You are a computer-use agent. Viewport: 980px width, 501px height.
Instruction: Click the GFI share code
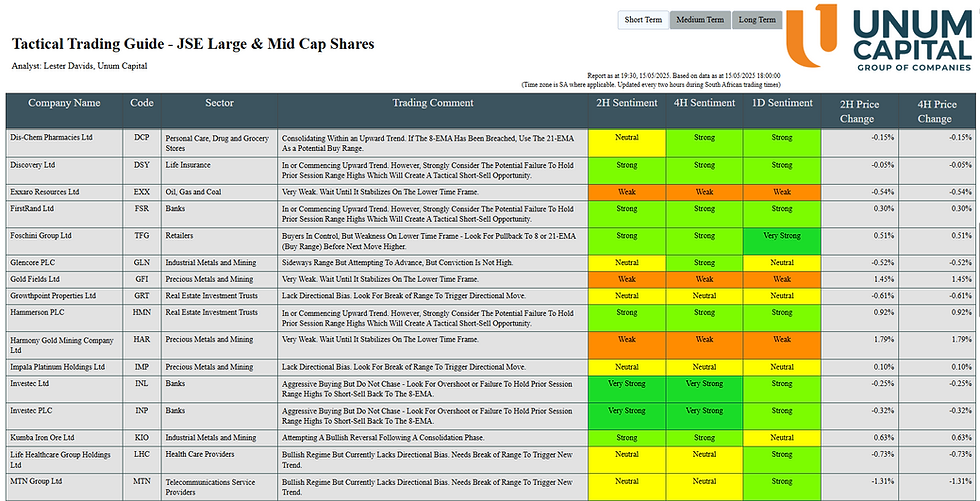(x=142, y=279)
